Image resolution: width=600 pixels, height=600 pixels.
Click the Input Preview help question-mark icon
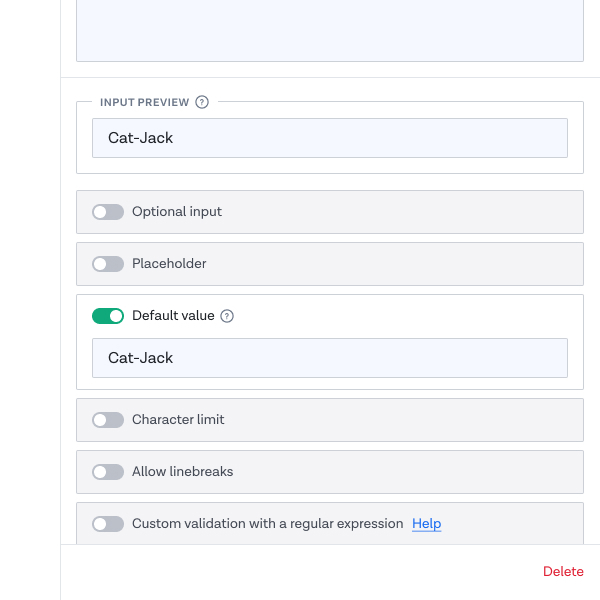pyautogui.click(x=202, y=102)
